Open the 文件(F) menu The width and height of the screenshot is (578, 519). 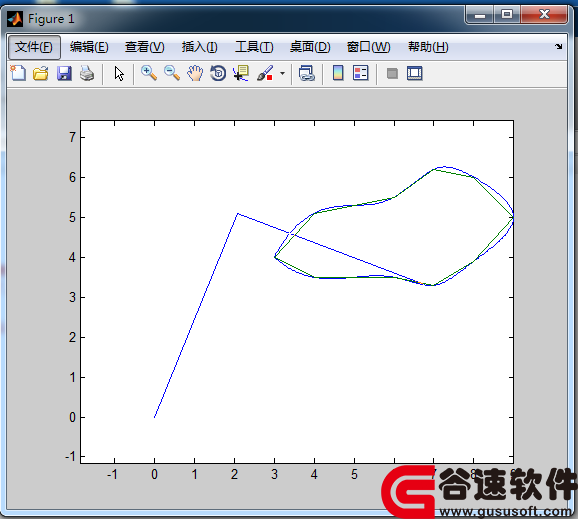(x=34, y=47)
